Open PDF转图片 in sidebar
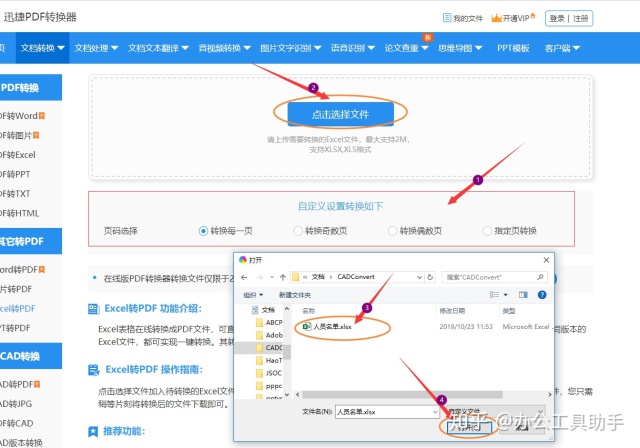640x448 pixels. click(18, 135)
